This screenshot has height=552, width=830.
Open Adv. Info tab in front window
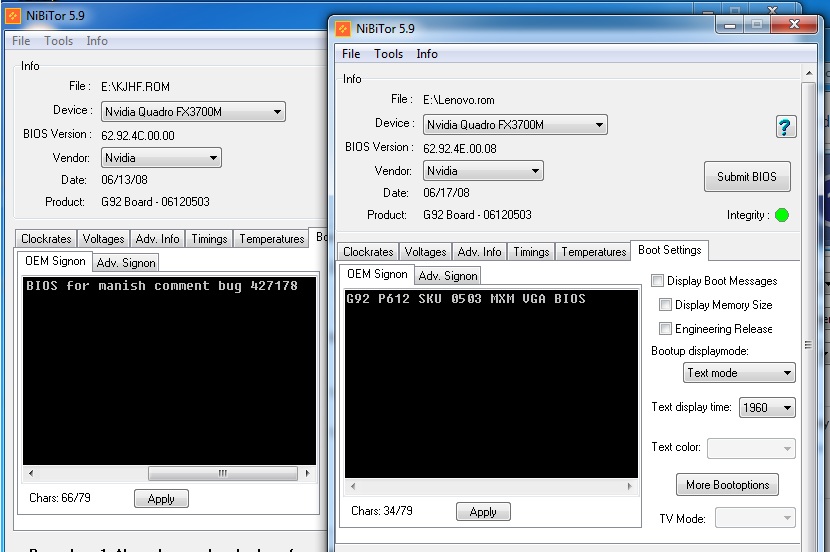pos(479,252)
